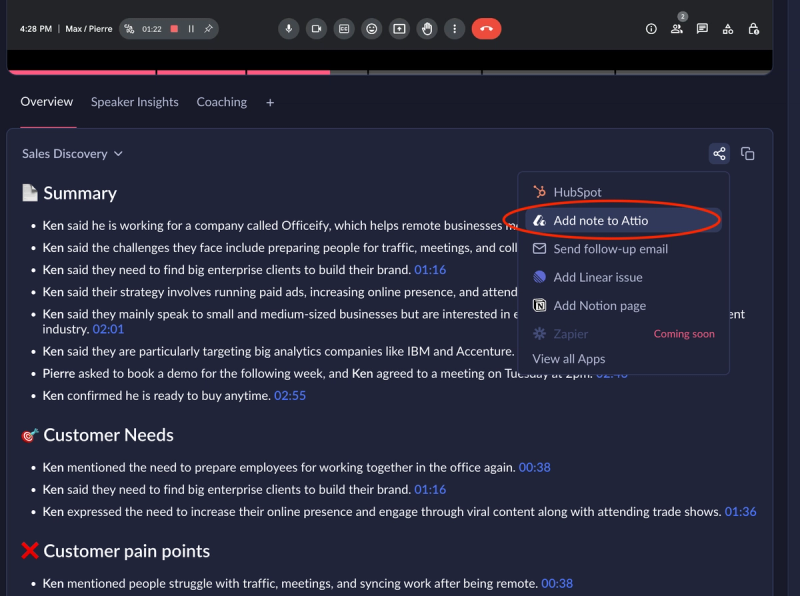Turn off the camera in the call toolbar
This screenshot has width=800, height=596.
[316, 29]
